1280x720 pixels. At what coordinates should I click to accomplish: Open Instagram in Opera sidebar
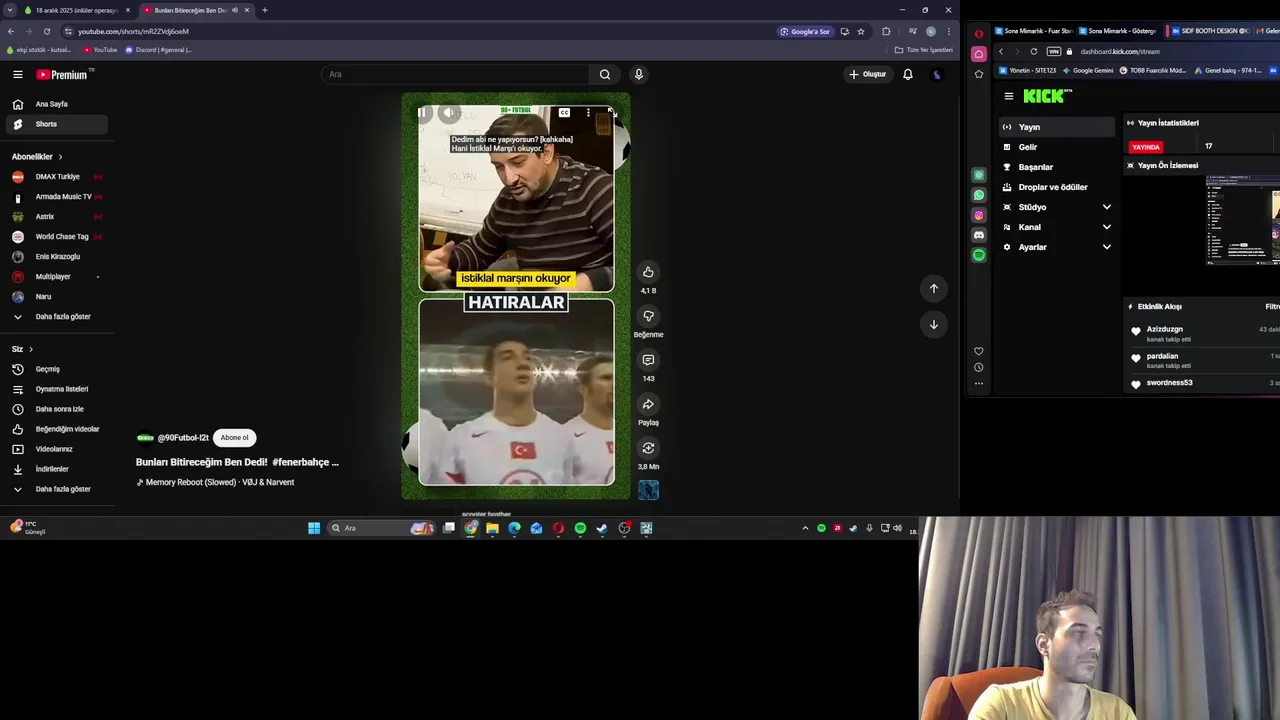point(979,215)
